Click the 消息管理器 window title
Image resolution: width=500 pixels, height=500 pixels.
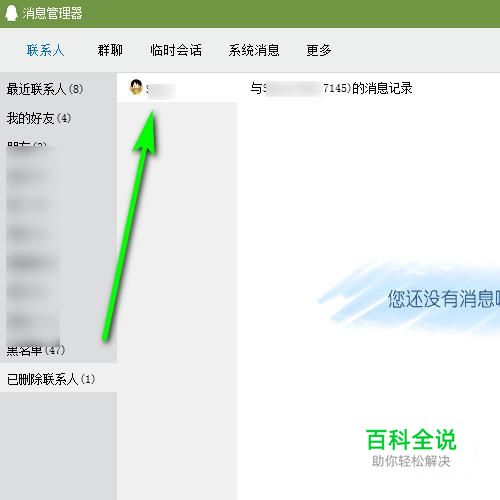[52, 13]
